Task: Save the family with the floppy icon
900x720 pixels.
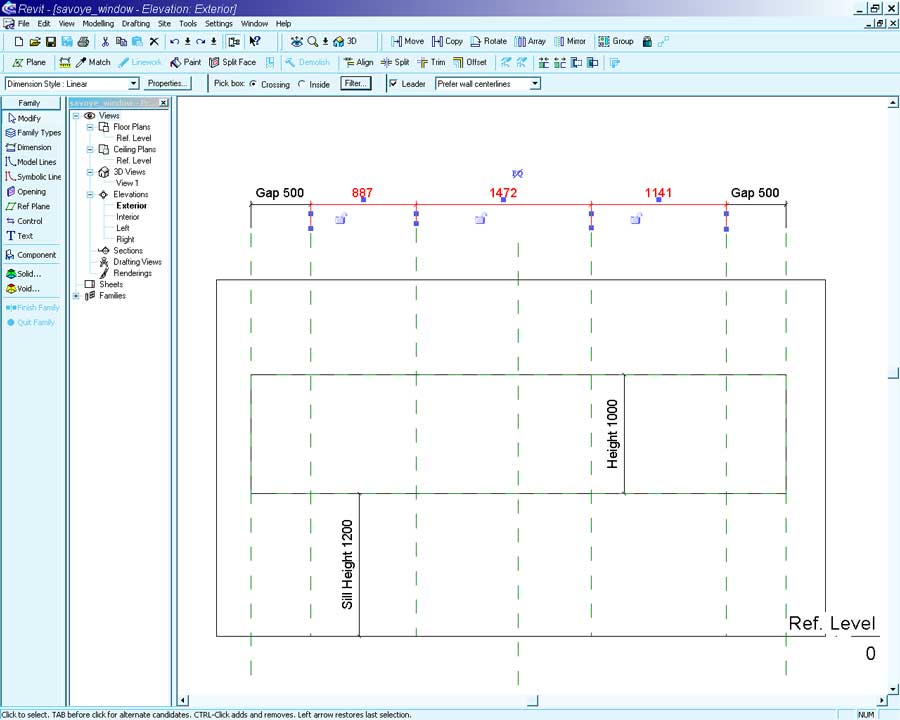Action: [x=51, y=42]
